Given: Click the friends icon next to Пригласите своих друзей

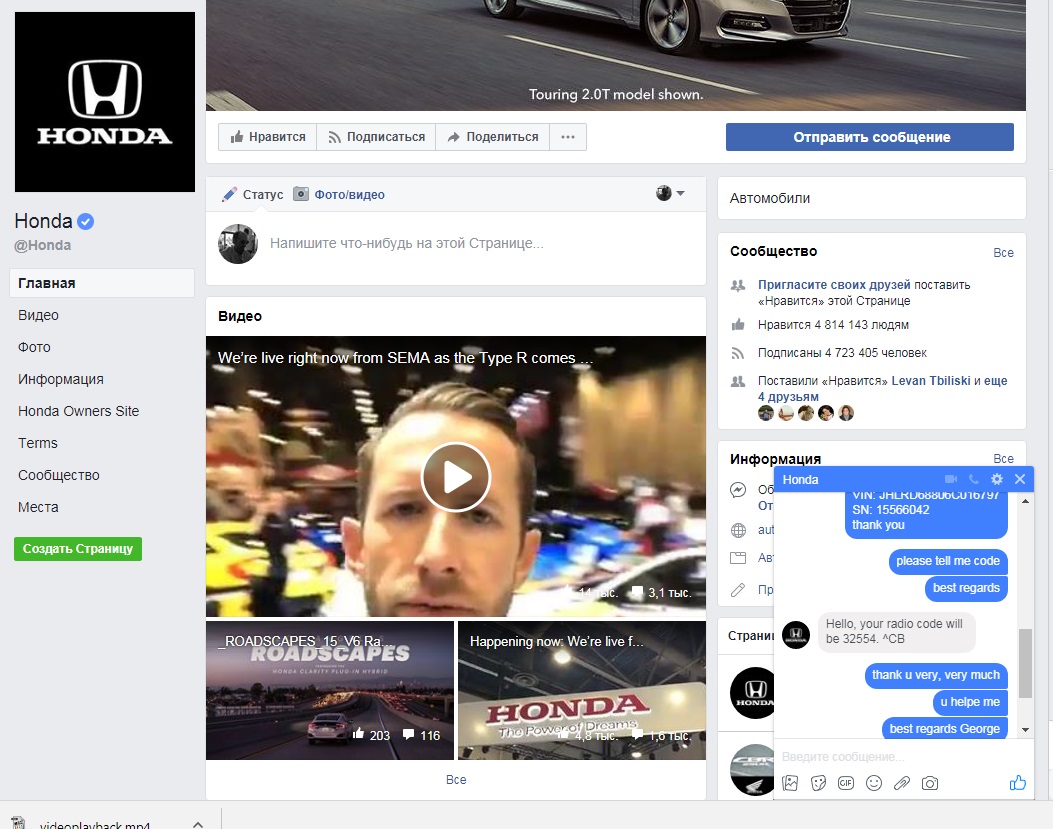Looking at the screenshot, I should (738, 285).
